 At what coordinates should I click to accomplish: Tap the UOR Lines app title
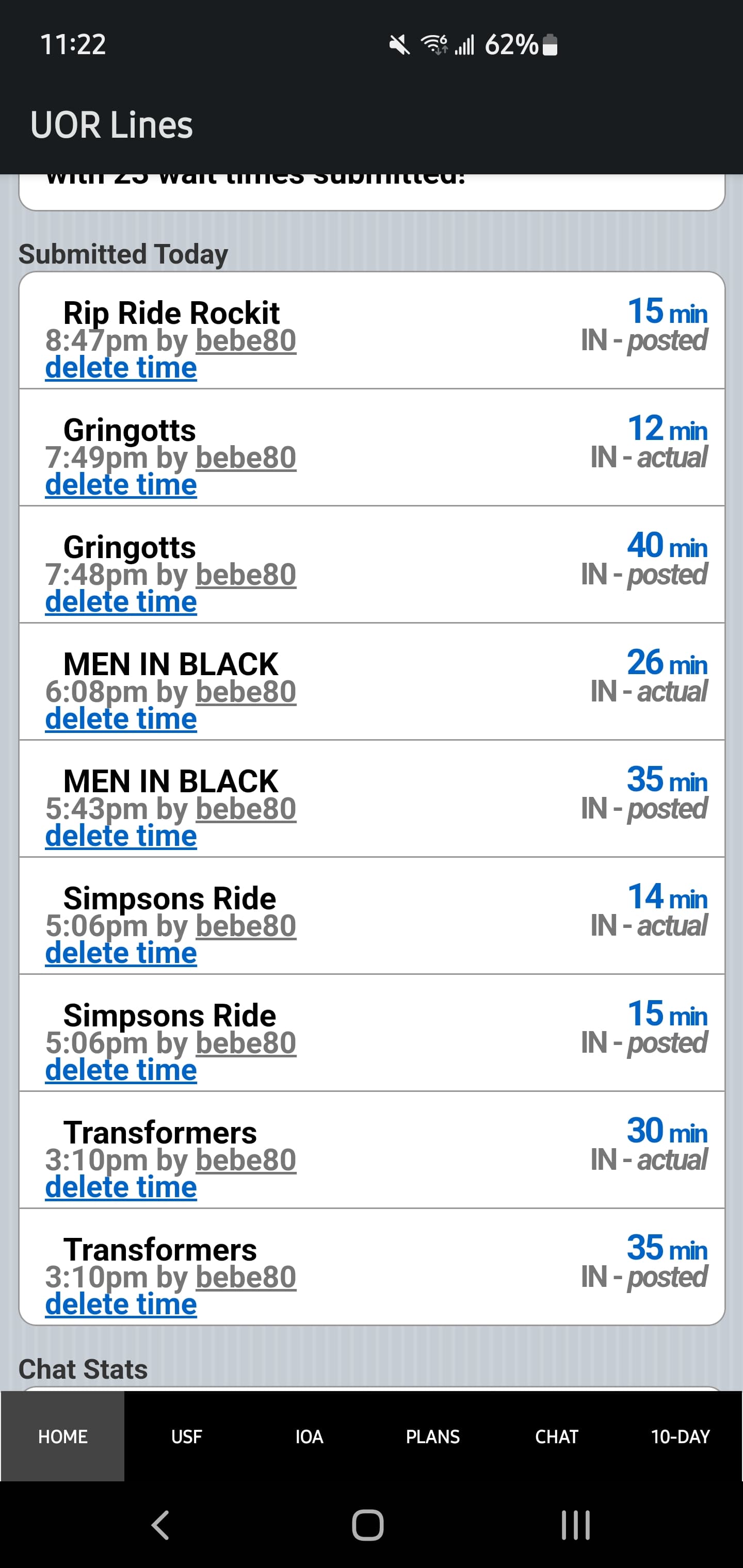pos(111,125)
